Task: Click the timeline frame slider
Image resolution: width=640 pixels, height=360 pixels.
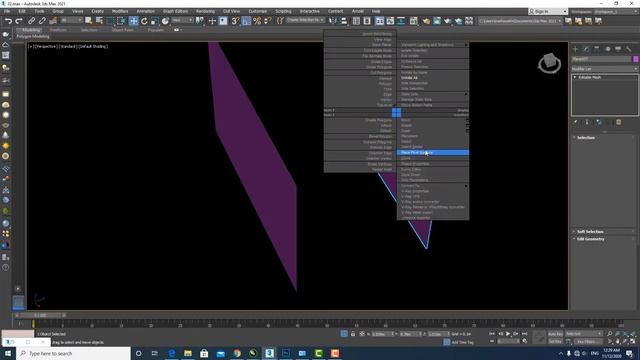Action: pos(40,315)
